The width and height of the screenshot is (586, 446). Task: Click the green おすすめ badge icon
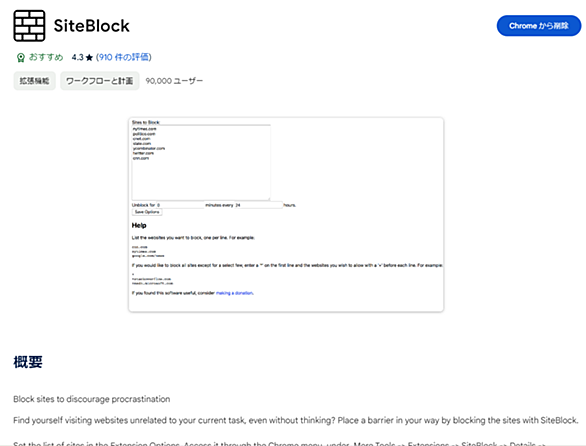point(21,58)
